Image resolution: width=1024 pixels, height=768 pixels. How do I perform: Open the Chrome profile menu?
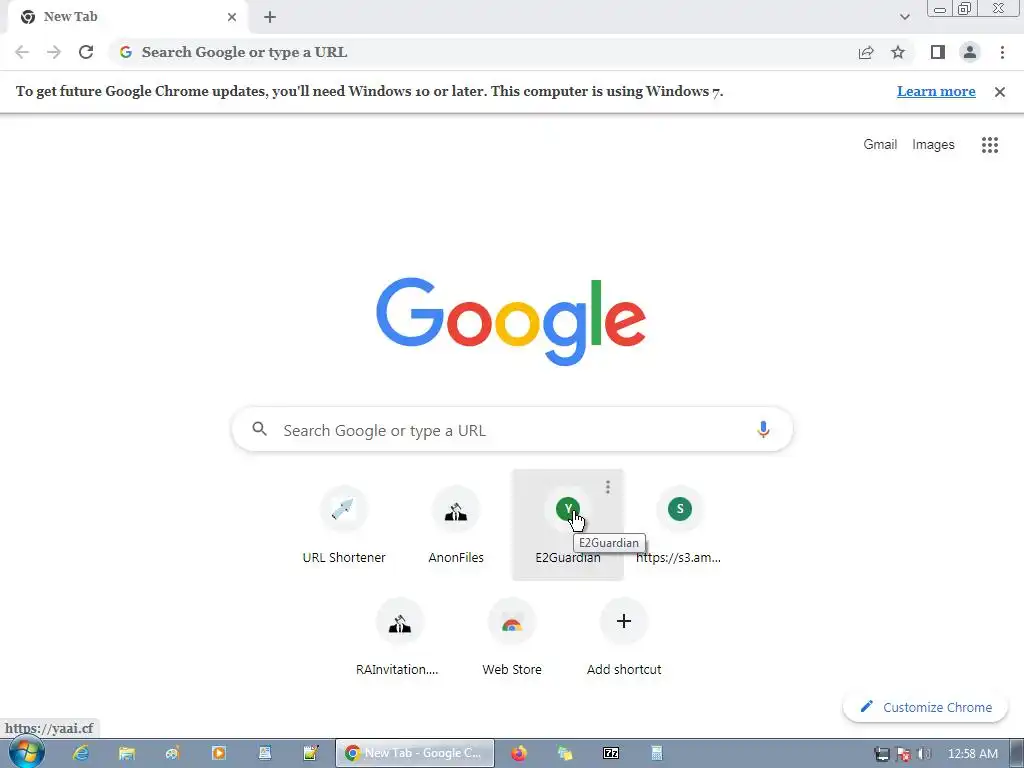(x=970, y=52)
